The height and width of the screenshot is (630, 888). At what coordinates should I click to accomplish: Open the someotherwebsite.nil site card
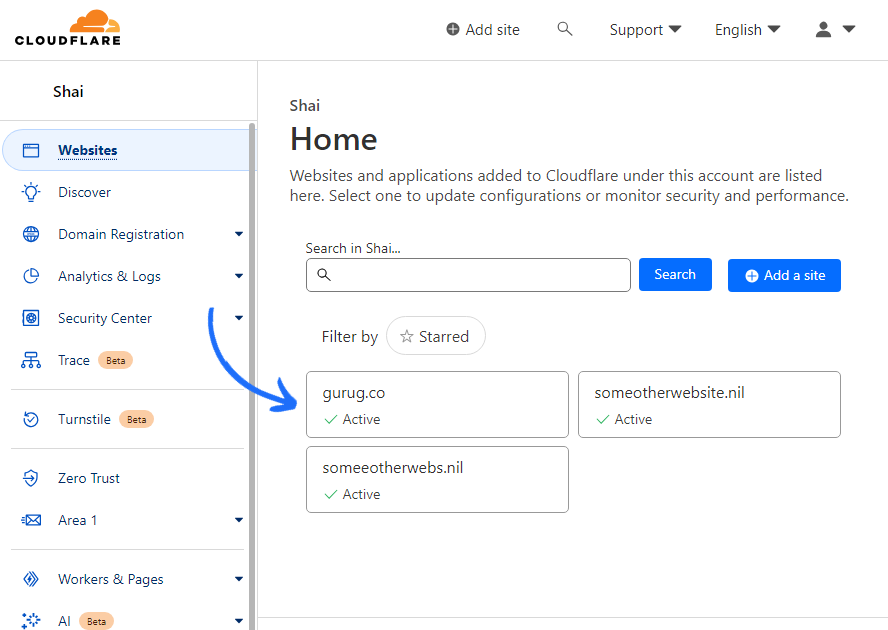click(709, 405)
